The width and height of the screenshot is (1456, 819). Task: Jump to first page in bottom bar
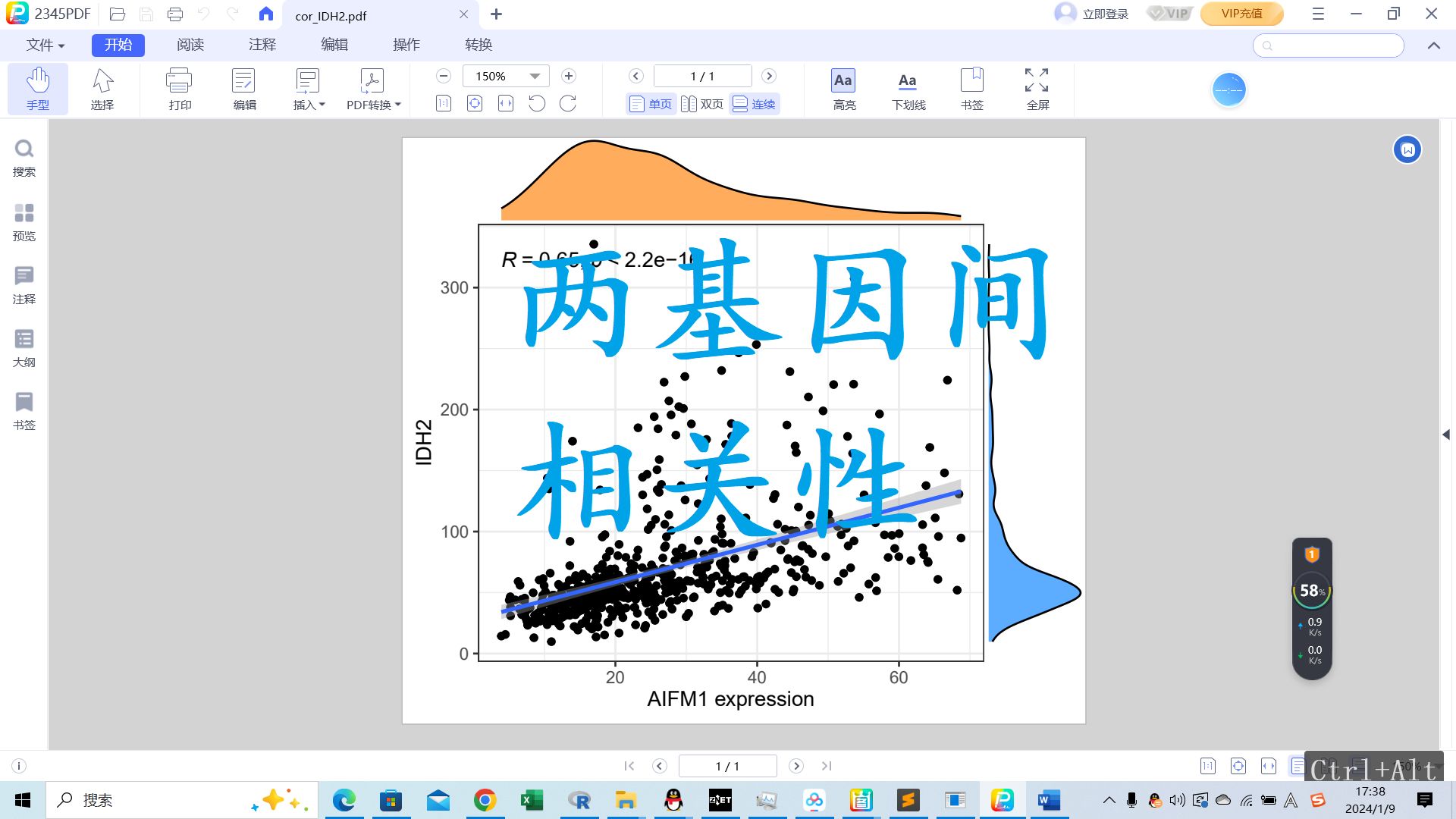629,766
